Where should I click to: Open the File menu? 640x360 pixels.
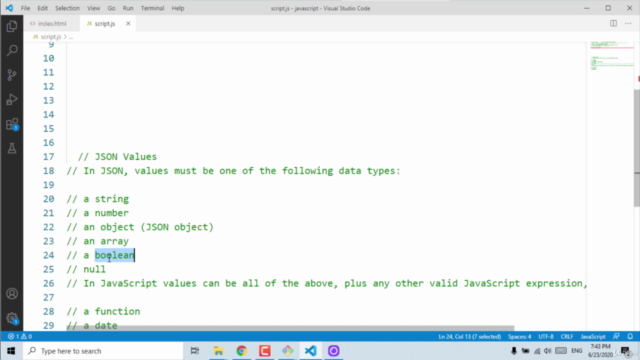pyautogui.click(x=25, y=8)
